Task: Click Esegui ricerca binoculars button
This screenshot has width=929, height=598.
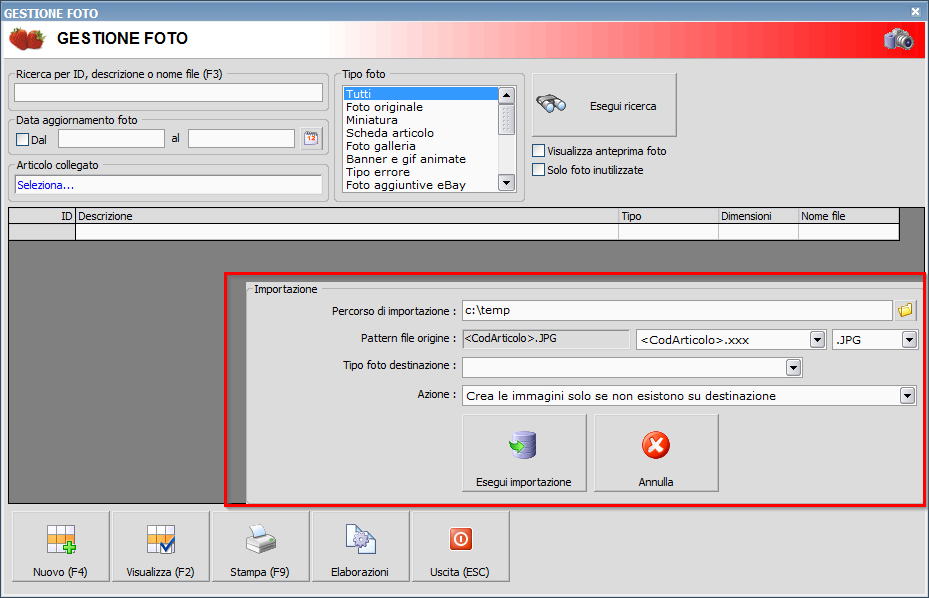Action: click(604, 105)
